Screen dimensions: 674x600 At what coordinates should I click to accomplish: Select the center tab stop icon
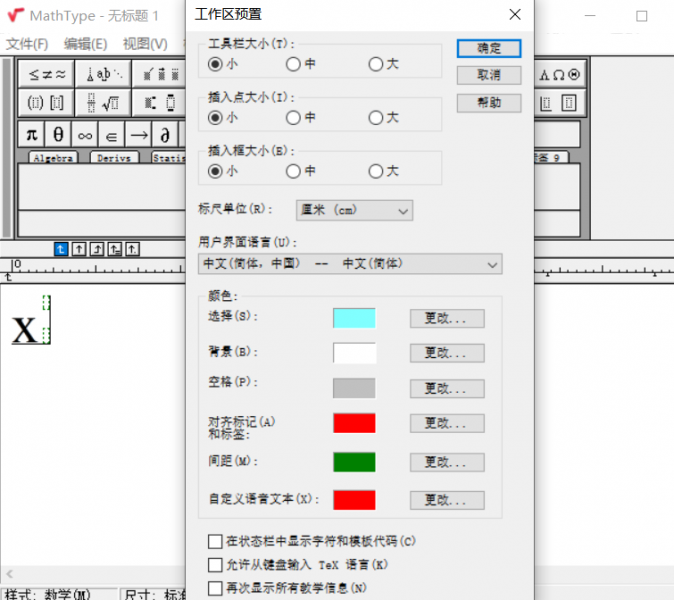(79, 249)
